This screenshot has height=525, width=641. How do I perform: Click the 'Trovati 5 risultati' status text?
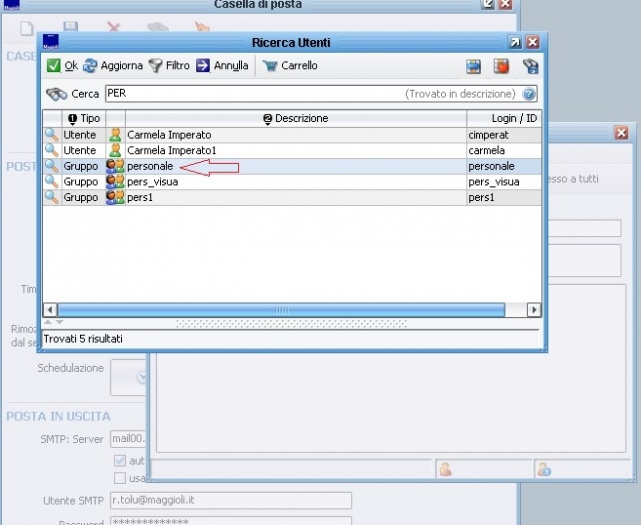point(83,339)
